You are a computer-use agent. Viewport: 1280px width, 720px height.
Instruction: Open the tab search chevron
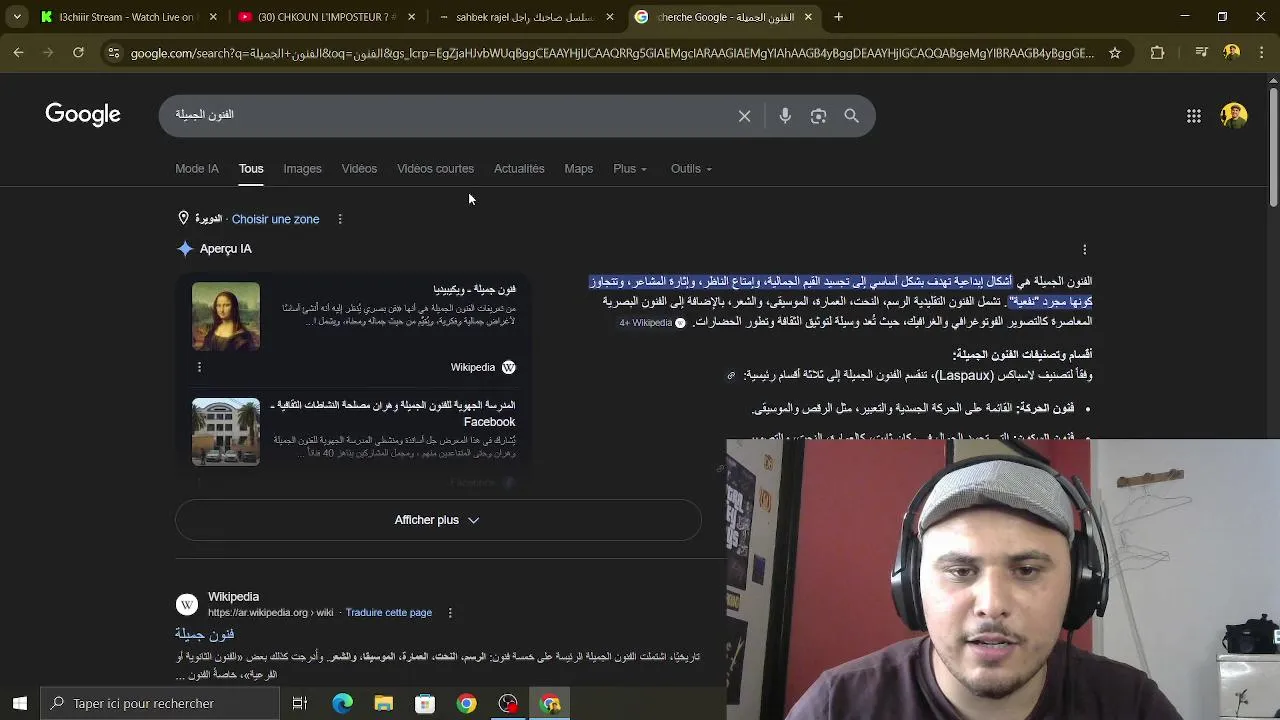(x=17, y=17)
